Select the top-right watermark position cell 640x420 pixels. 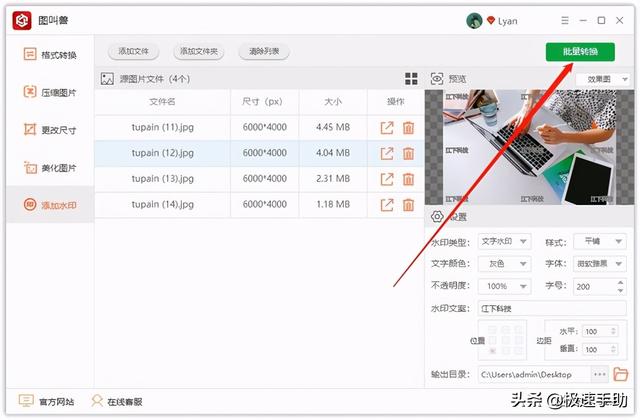tap(516, 329)
